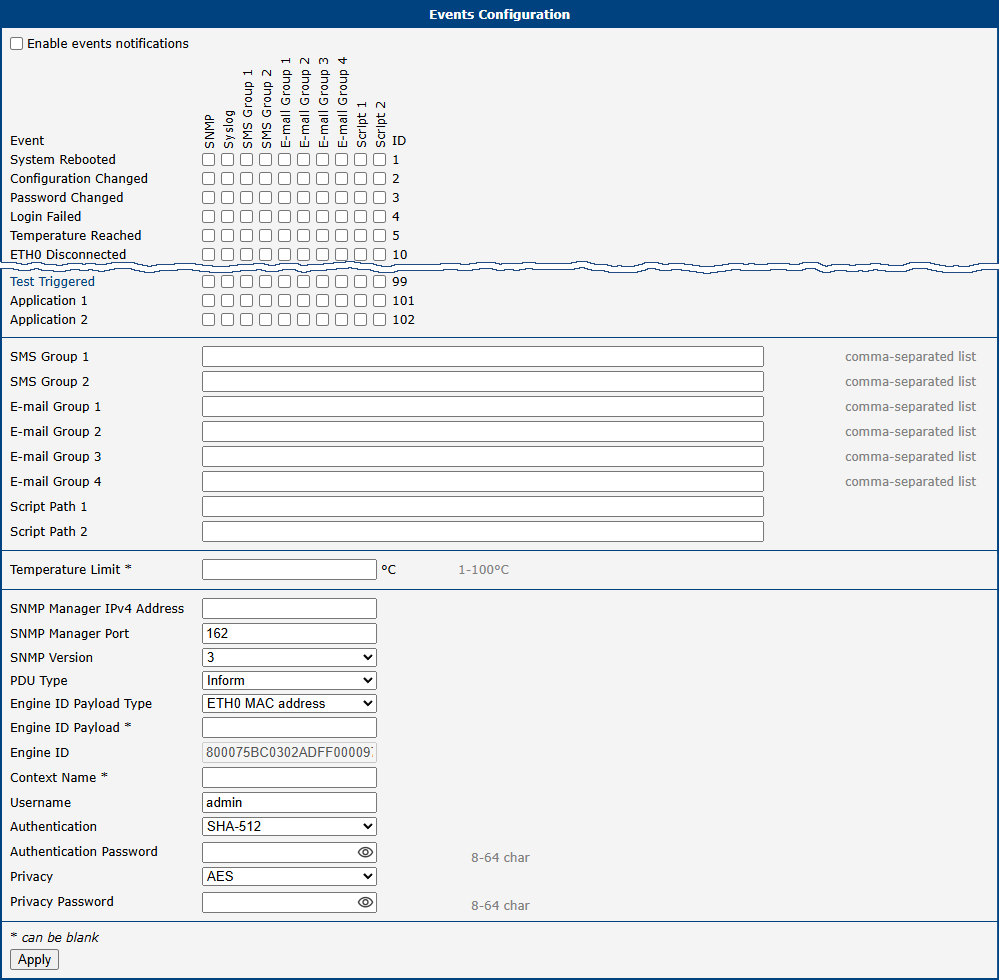This screenshot has width=999, height=980.
Task: Focus the E-mail Group 1 input field
Action: pos(483,407)
